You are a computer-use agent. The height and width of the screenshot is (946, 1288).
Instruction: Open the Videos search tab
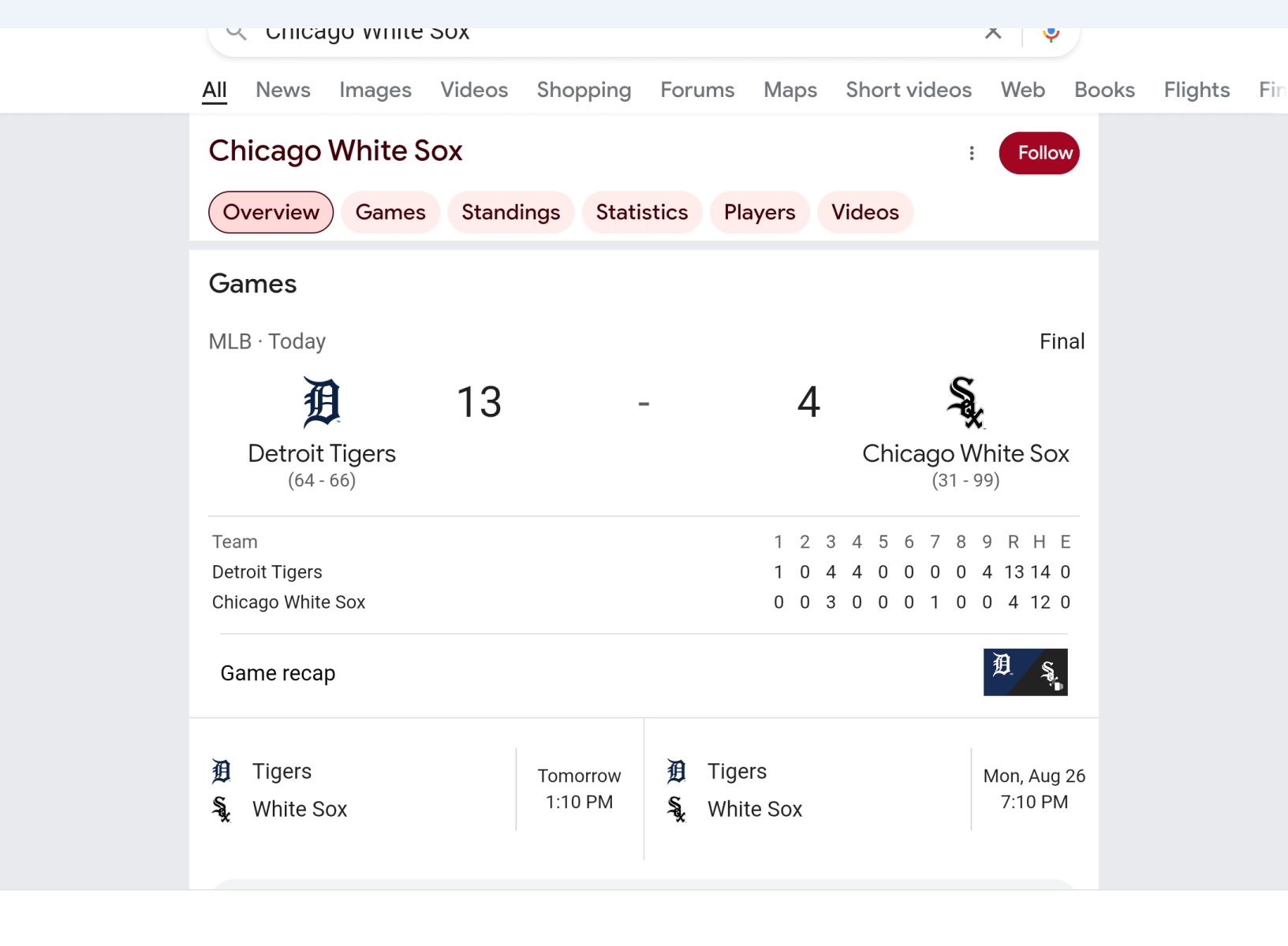click(x=474, y=90)
